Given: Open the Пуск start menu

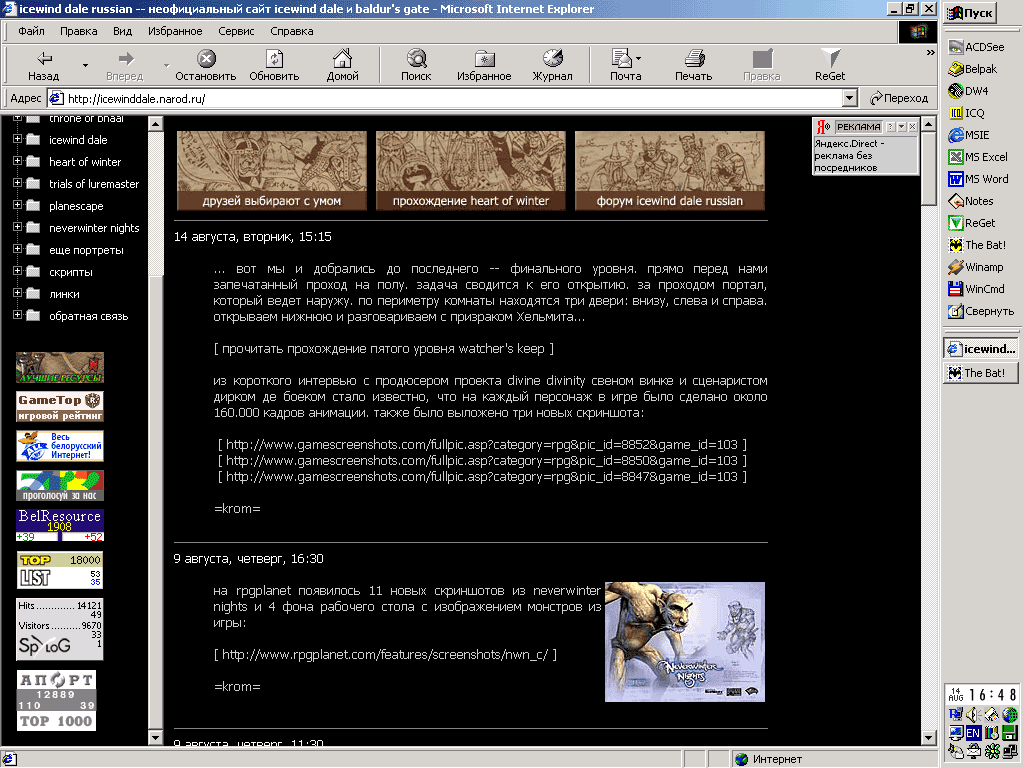Looking at the screenshot, I should click(970, 12).
